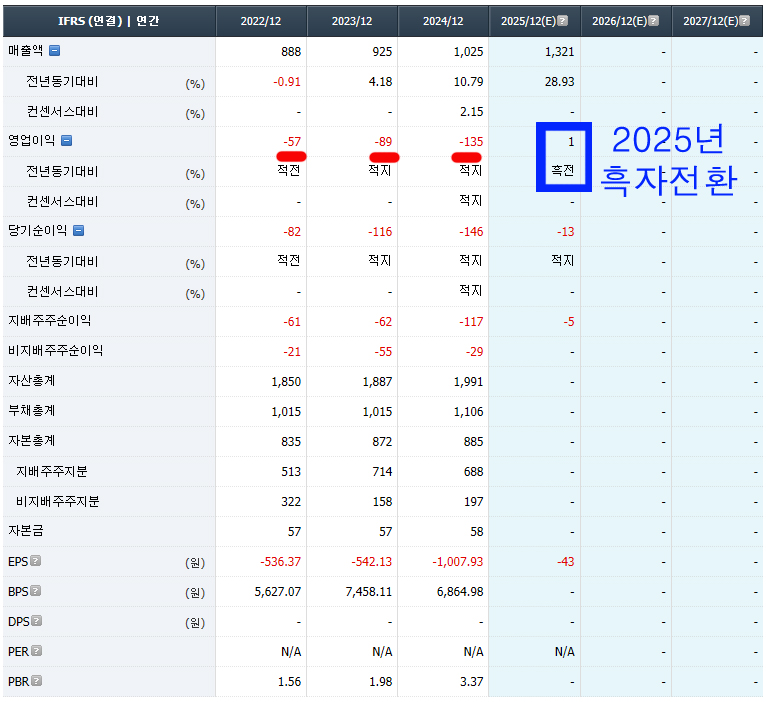This screenshot has width=766, height=702.
Task: Click help icon beside 2027/12(E) header
Action: coord(745,21)
